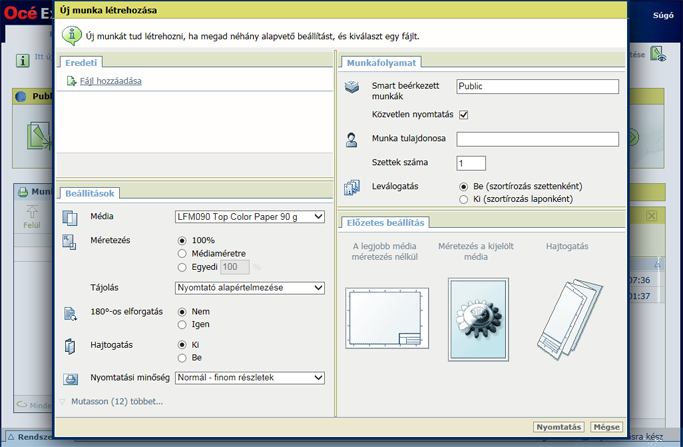Set Hajtogatás to Be
The width and height of the screenshot is (683, 447).
182,358
